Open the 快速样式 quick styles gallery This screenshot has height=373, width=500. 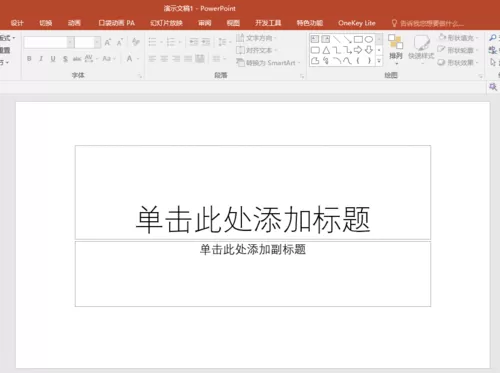coord(421,49)
